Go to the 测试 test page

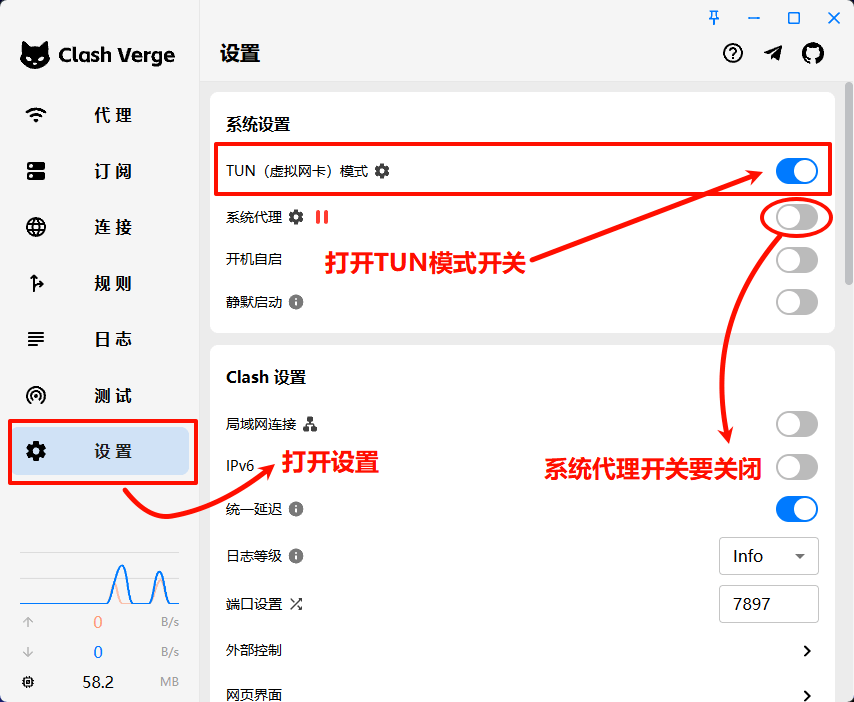point(100,395)
